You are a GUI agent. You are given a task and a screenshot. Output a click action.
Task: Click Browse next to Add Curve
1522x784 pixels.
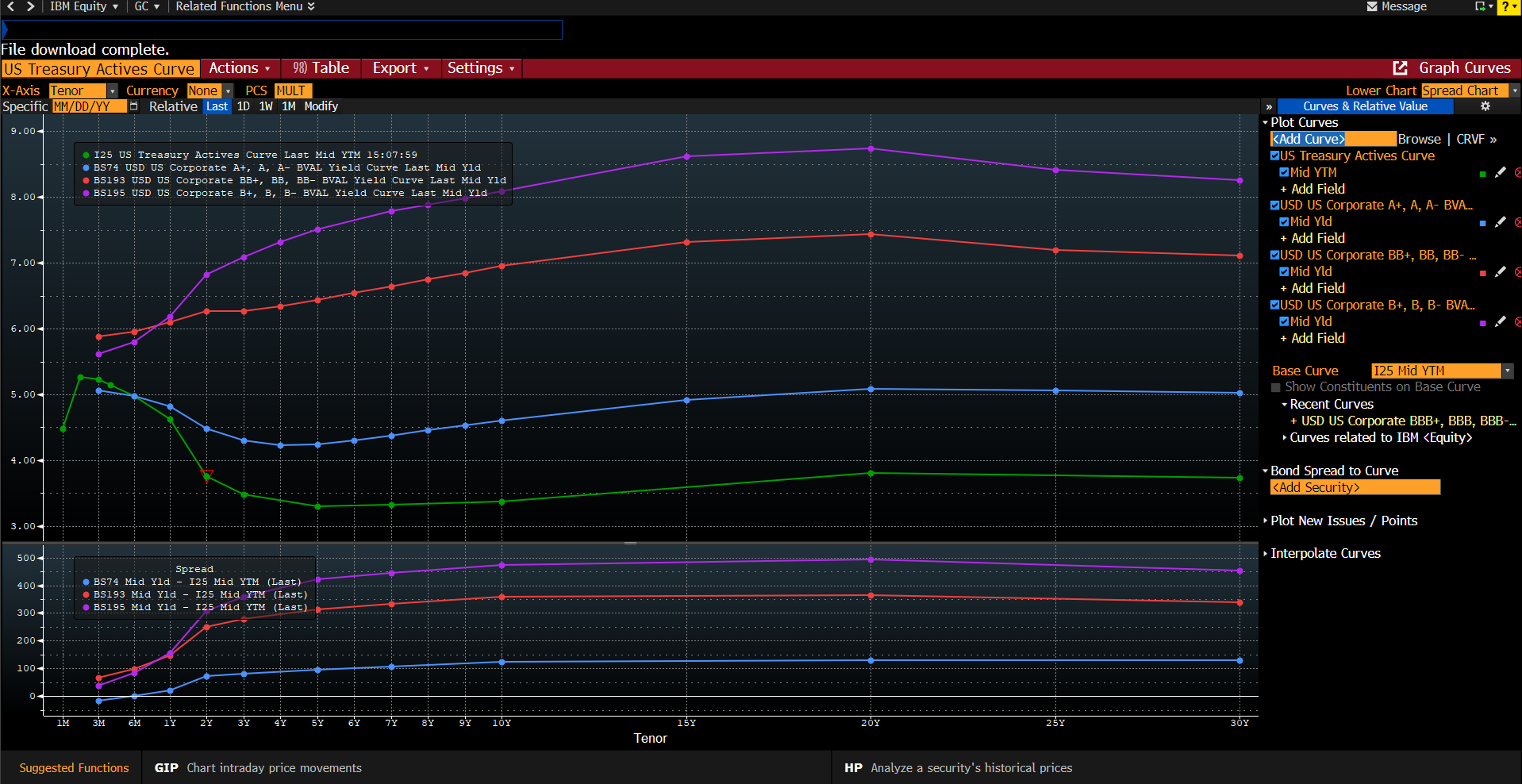1419,139
